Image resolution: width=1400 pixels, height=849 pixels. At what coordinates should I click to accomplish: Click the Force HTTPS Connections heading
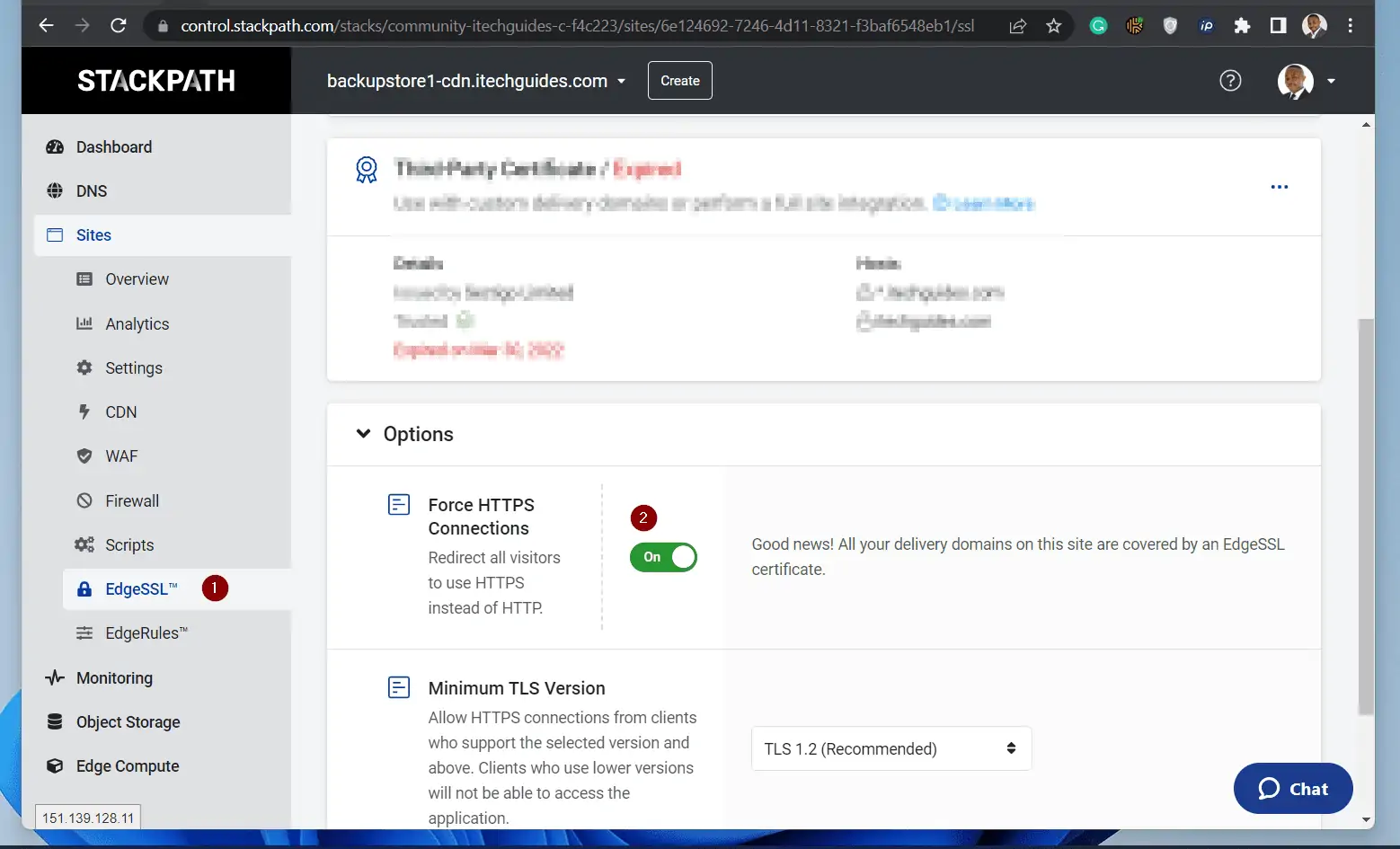coord(482,517)
